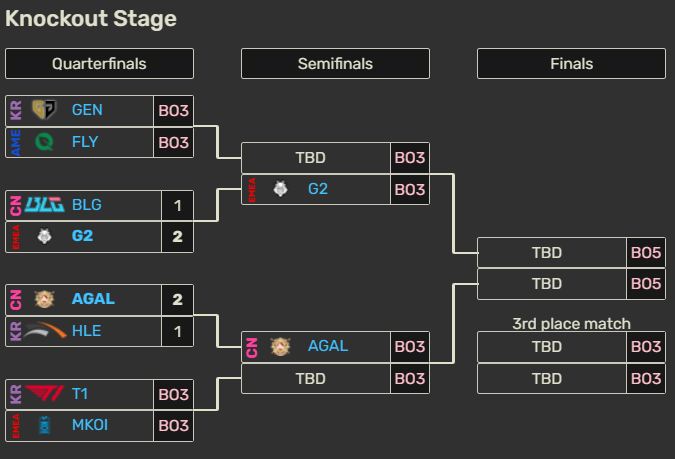Screen dimensions: 675x459
Task: Click the MKOI team logo icon
Action: (x=45, y=426)
